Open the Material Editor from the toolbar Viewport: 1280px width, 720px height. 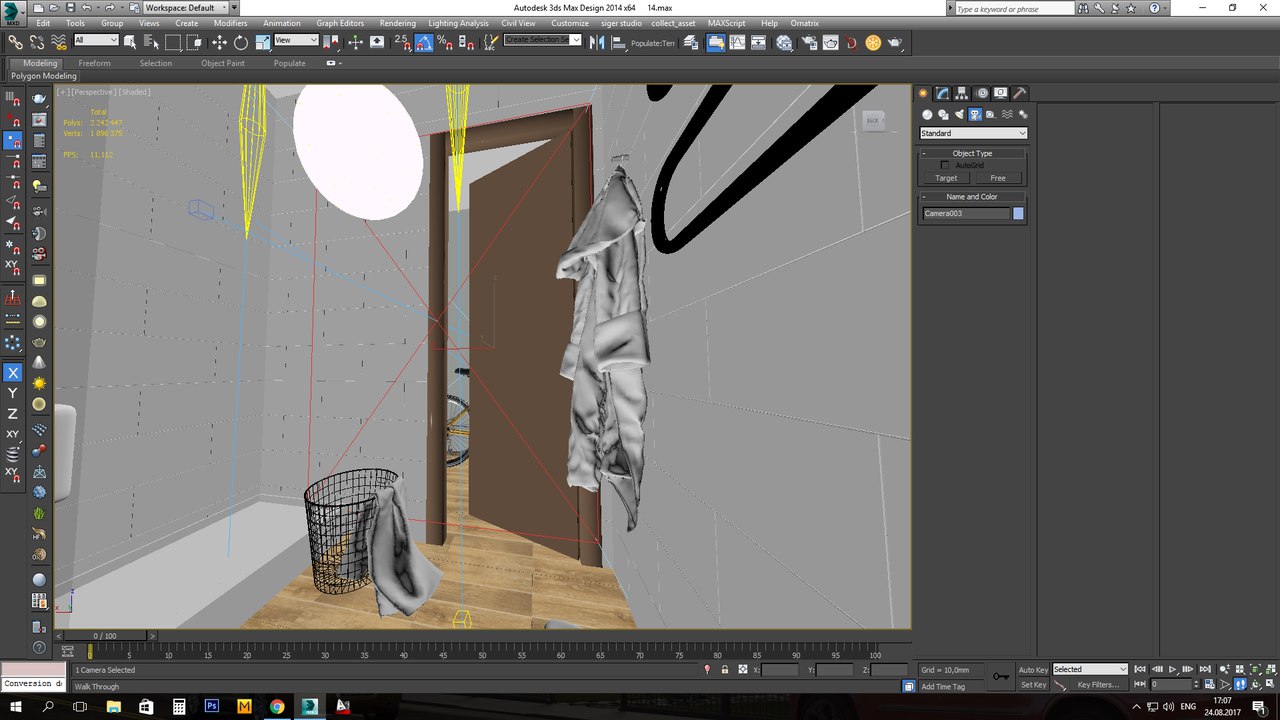784,43
